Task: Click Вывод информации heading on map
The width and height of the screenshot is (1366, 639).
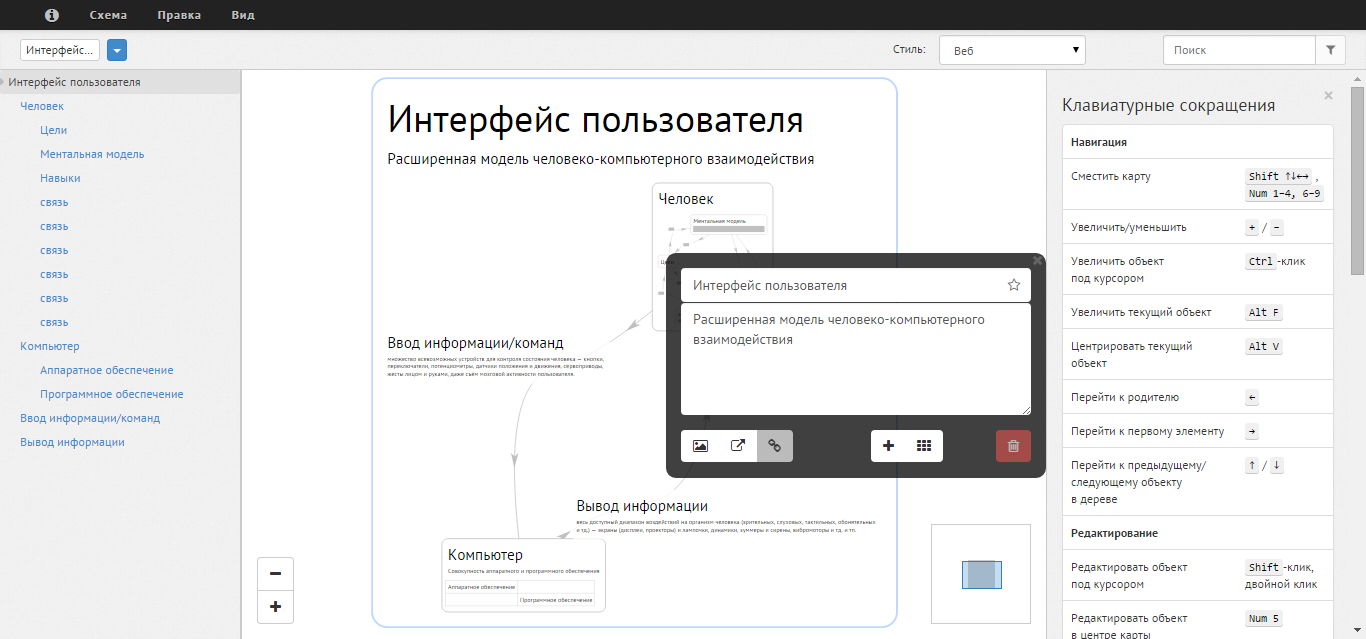Action: 642,506
